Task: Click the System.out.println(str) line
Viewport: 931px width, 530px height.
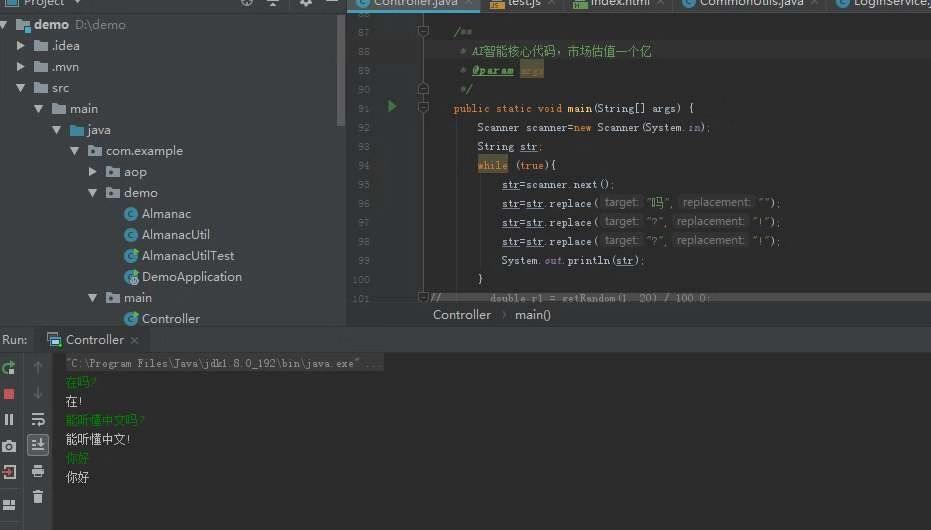Action: tap(572, 260)
